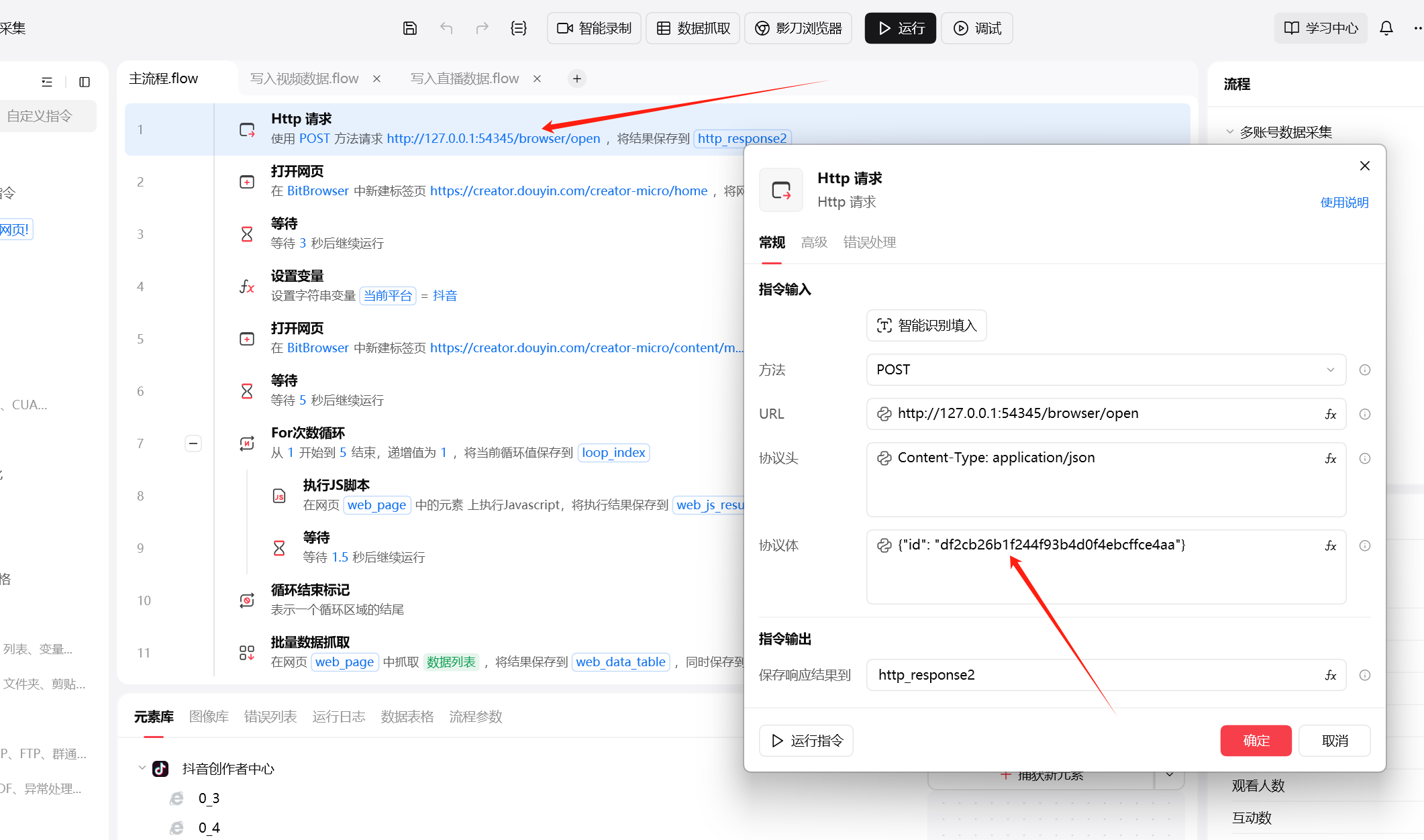This screenshot has height=840, width=1424.
Task: Click the undo arrow icon
Action: point(446,28)
